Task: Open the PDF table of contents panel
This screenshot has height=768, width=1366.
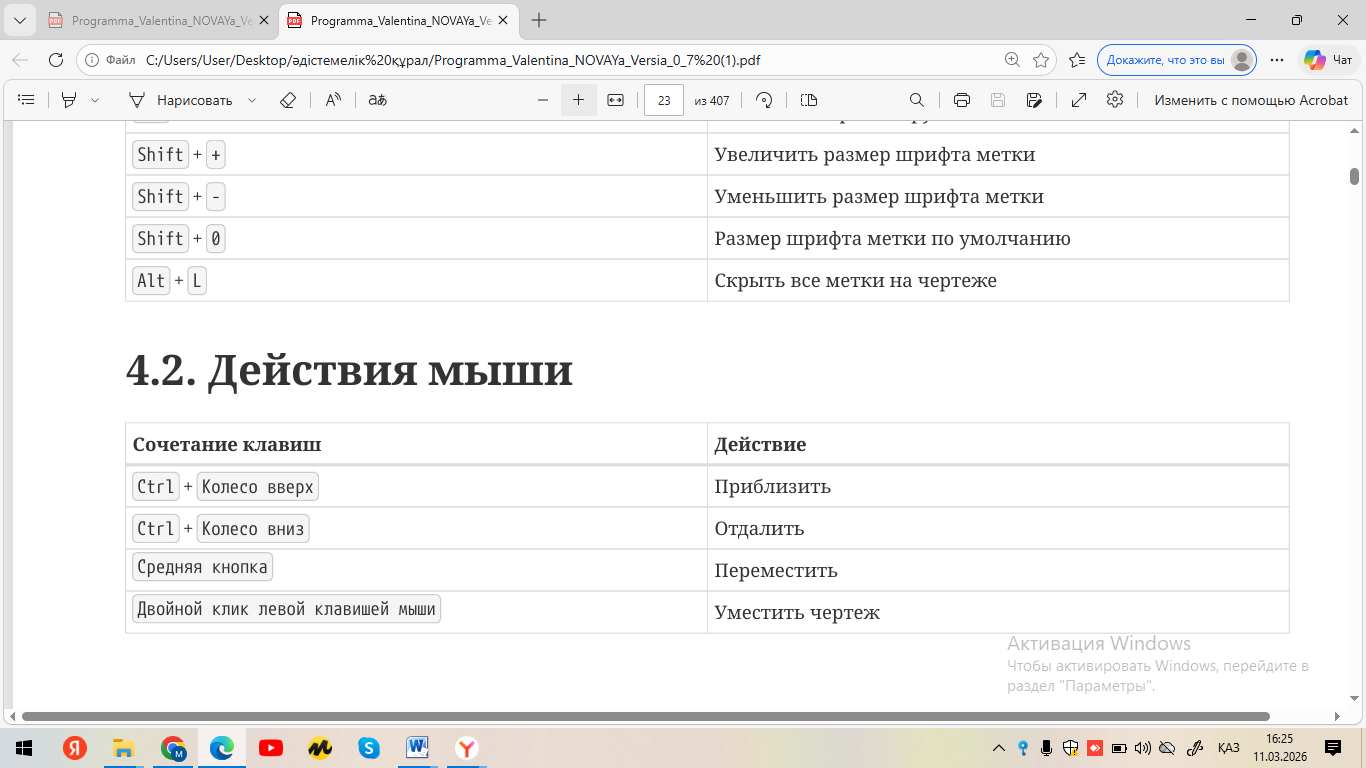Action: [x=27, y=100]
